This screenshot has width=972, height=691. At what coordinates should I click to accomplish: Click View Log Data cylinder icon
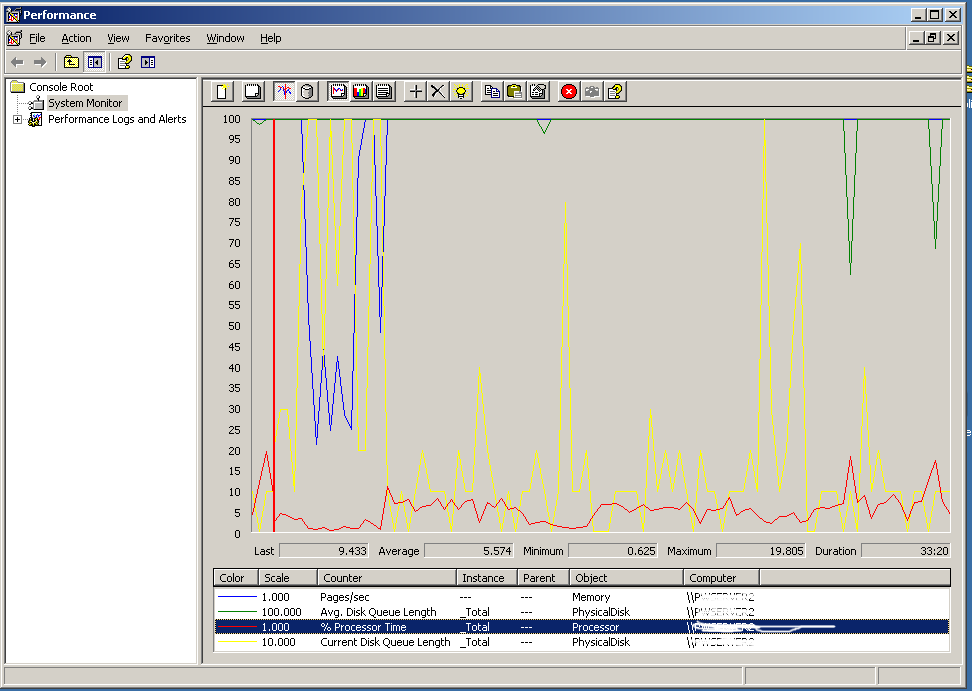click(x=307, y=91)
